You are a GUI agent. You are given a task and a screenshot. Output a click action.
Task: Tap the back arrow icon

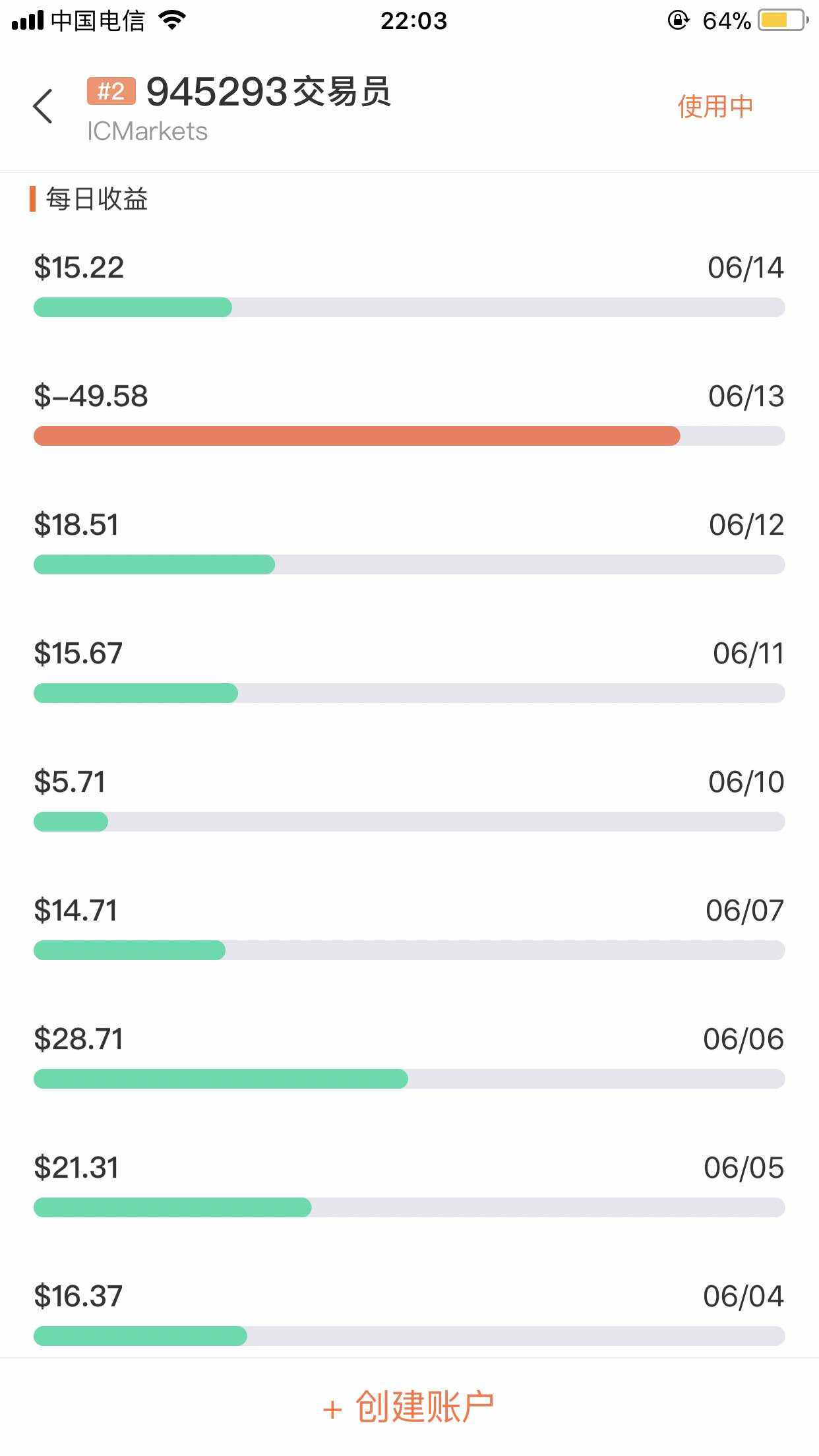click(x=43, y=106)
